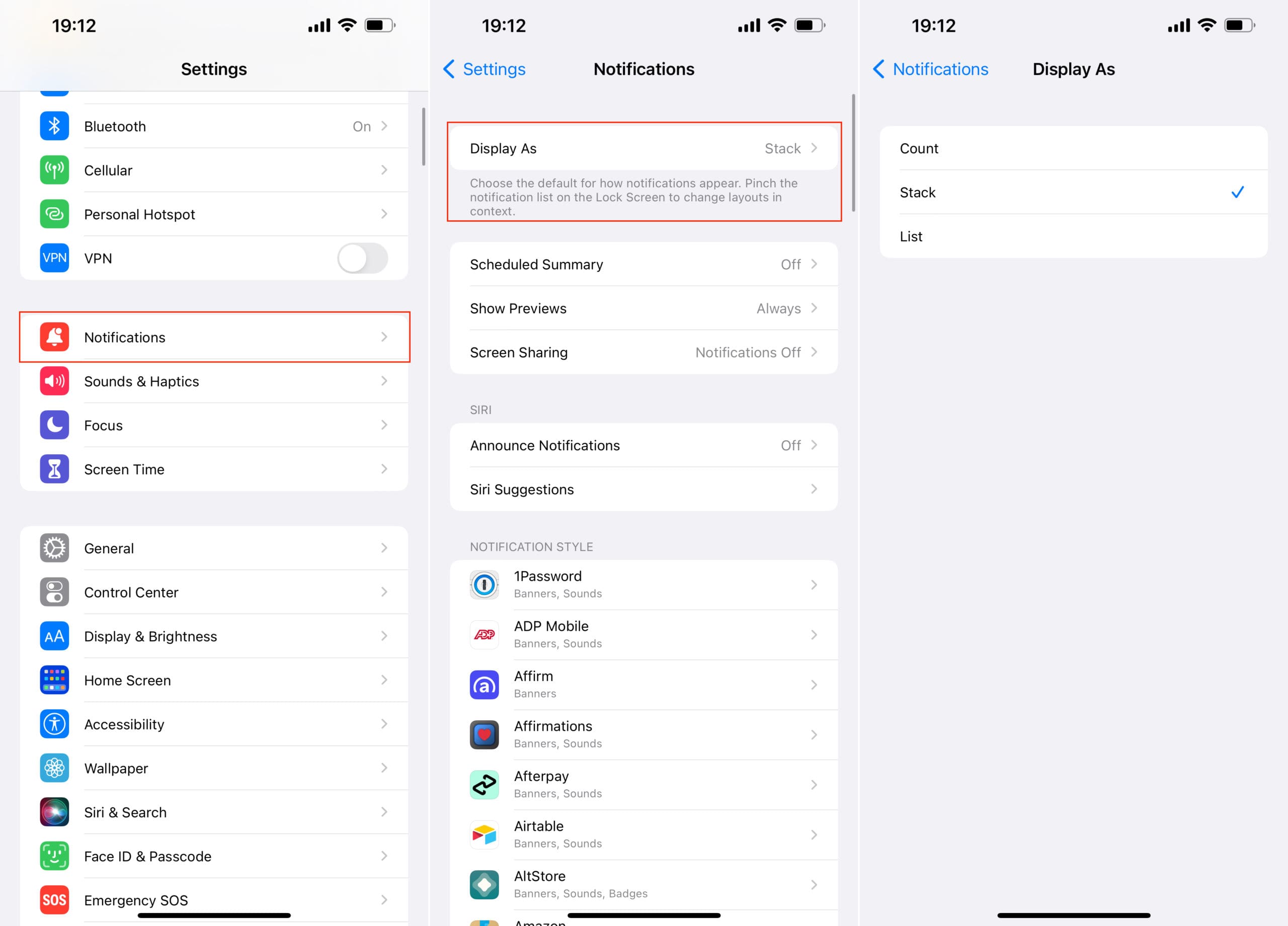Tap the Screen Time icon
Image resolution: width=1288 pixels, height=926 pixels.
pyautogui.click(x=53, y=468)
